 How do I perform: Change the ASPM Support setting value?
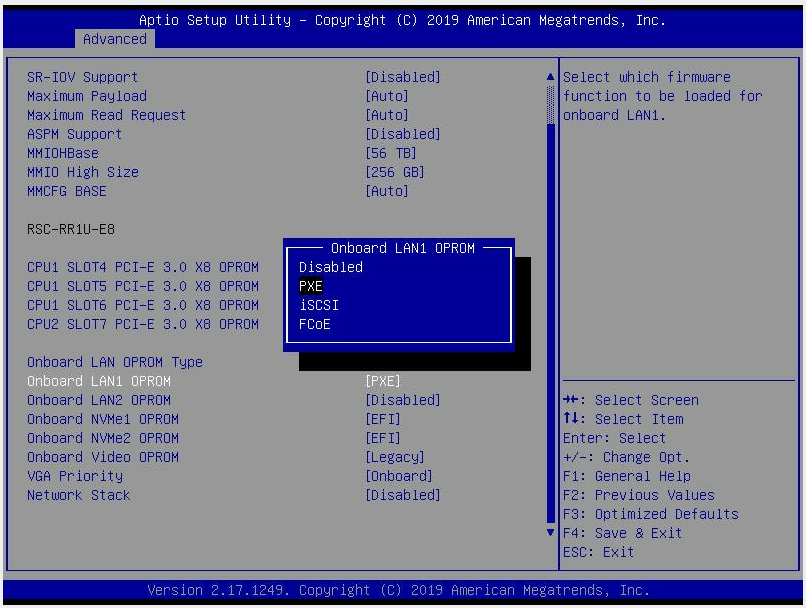pyautogui.click(x=403, y=134)
